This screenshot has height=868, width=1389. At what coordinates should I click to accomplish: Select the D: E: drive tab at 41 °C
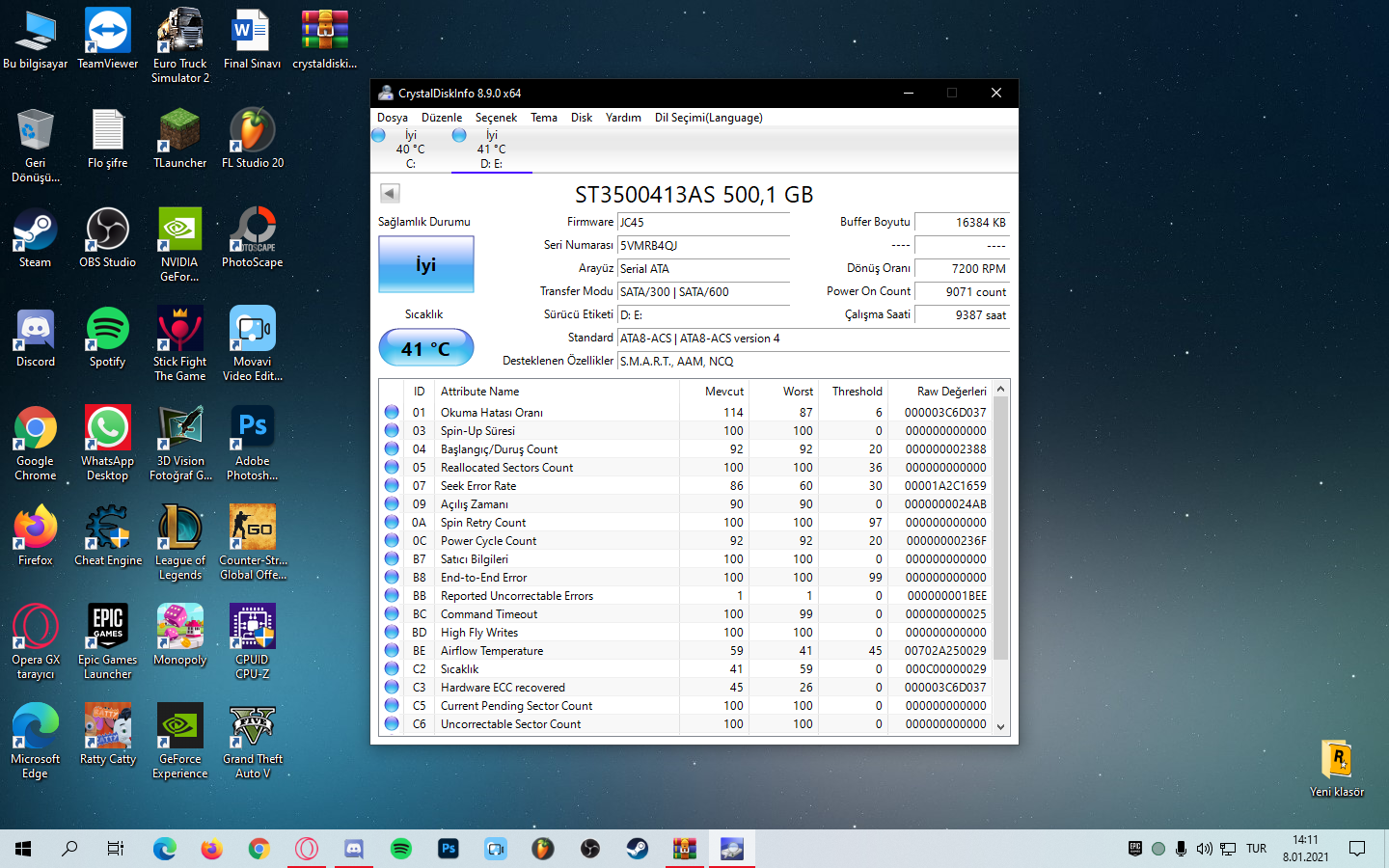(491, 149)
